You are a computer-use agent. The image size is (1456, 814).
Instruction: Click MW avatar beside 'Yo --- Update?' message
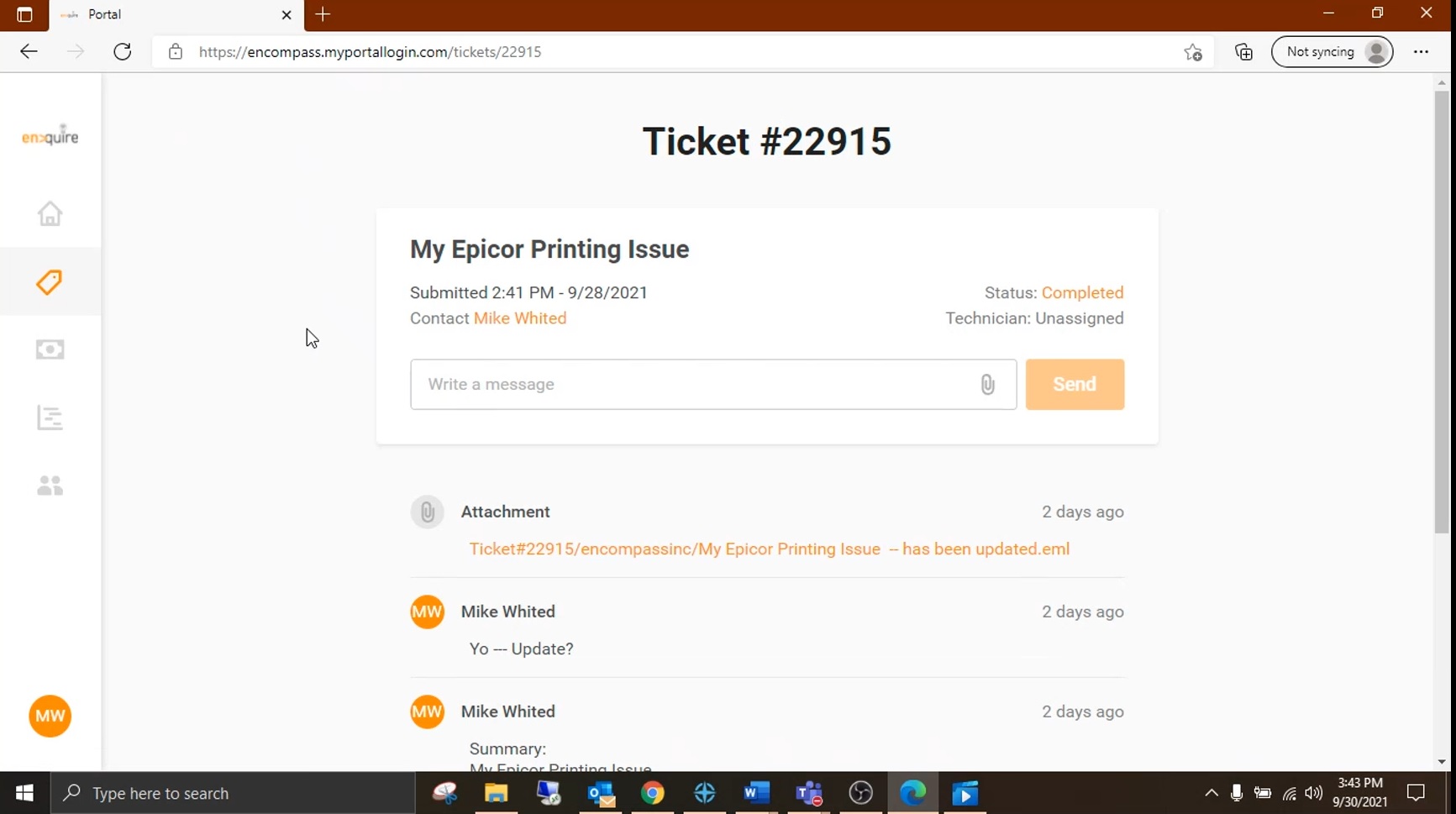tap(427, 612)
